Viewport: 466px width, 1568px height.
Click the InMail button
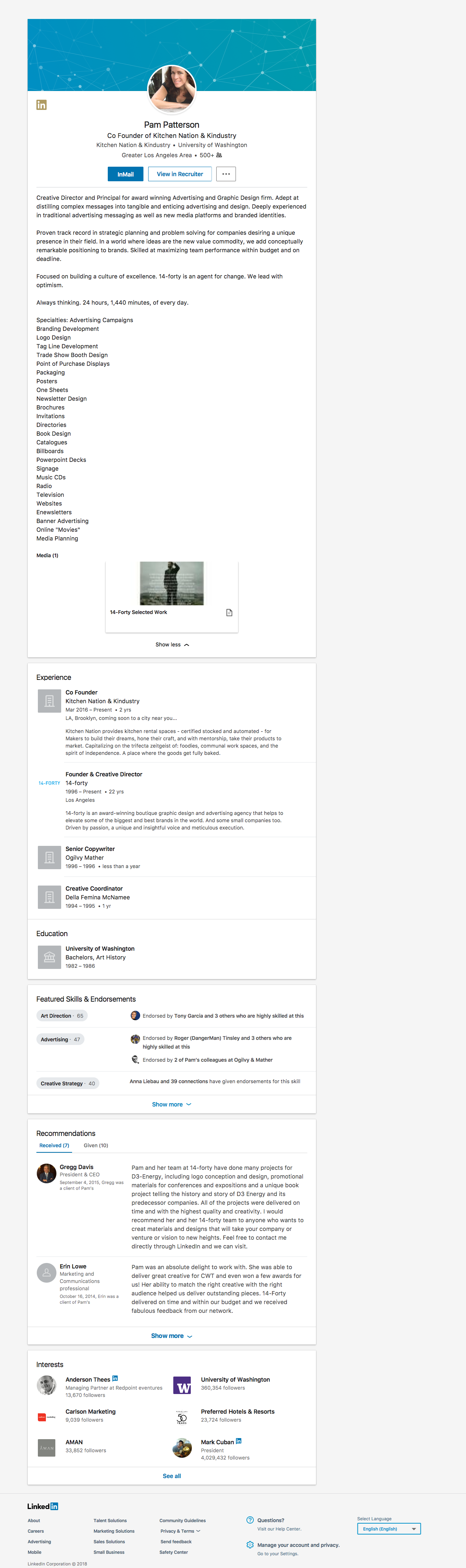tap(126, 174)
